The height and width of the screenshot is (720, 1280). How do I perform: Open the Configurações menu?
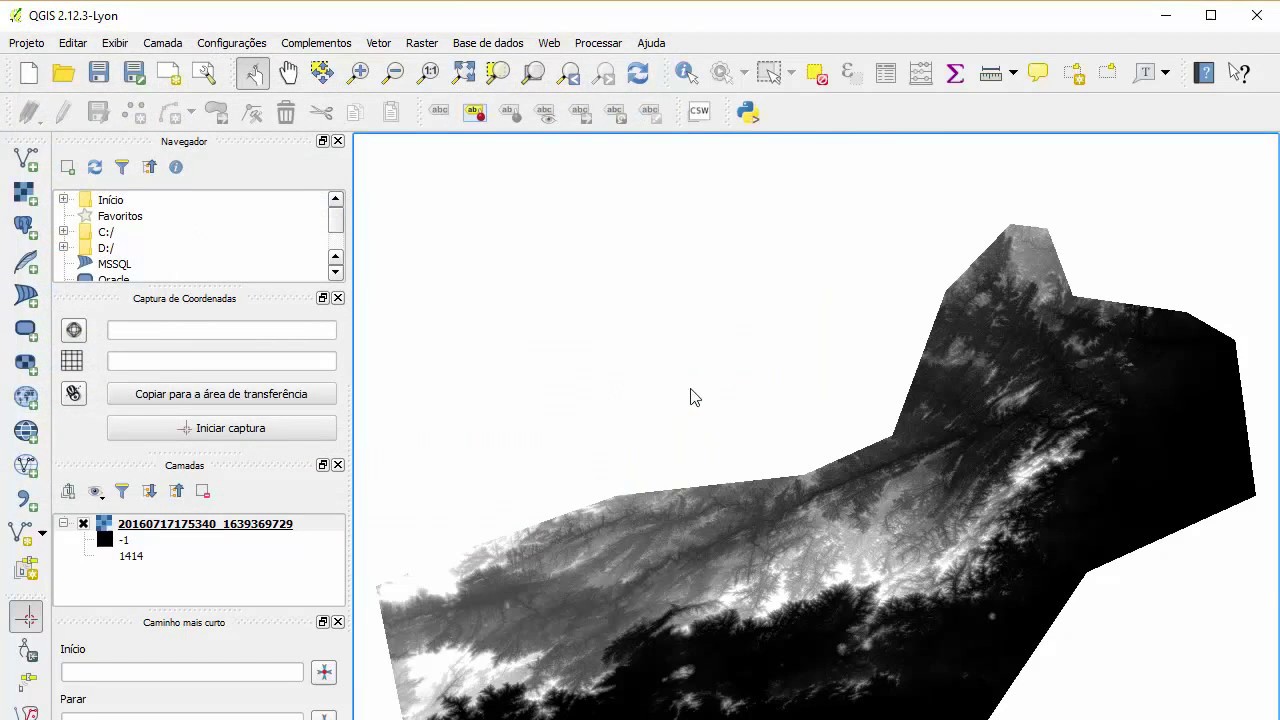pos(232,43)
